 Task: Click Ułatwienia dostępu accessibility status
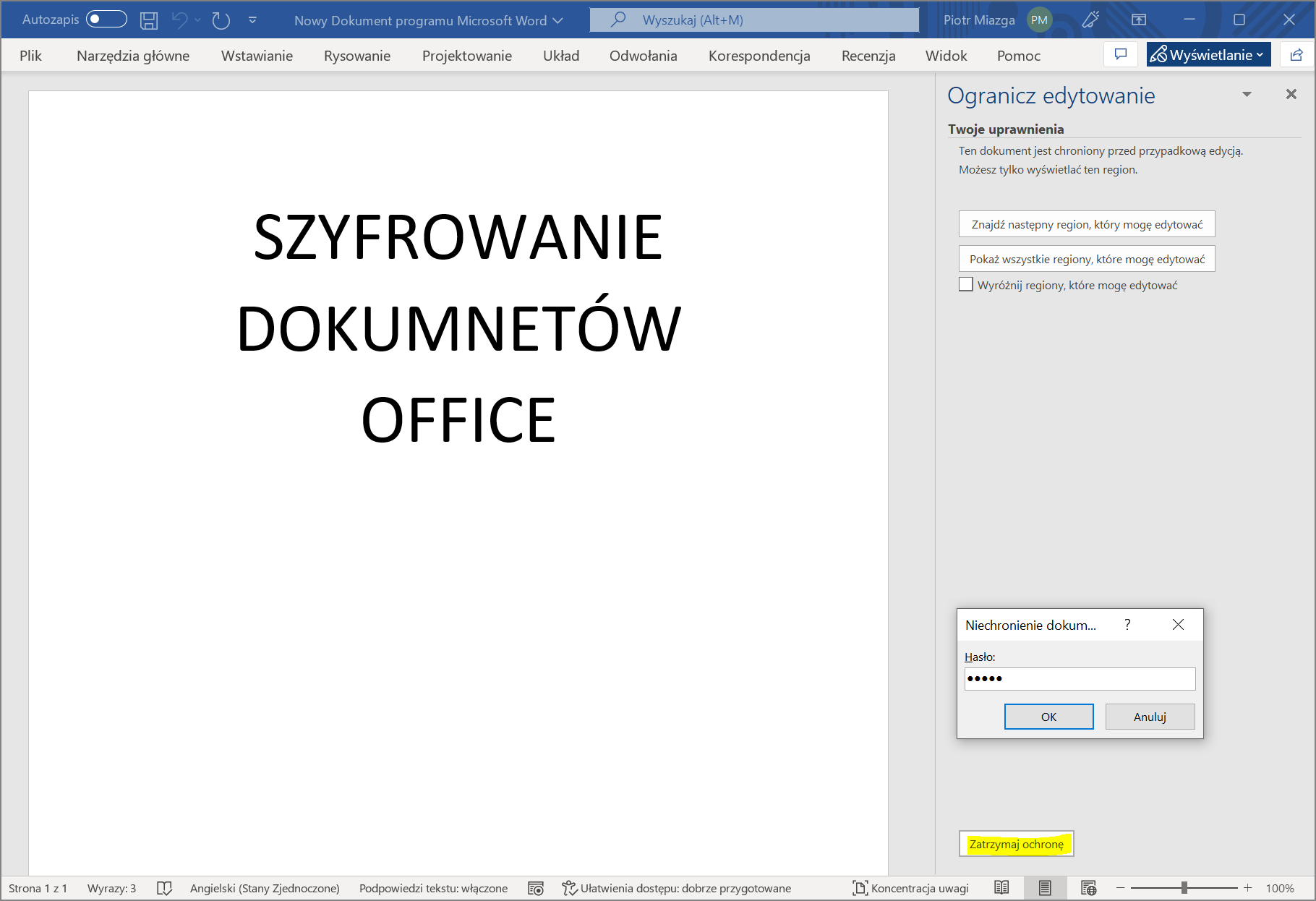pyautogui.click(x=677, y=888)
